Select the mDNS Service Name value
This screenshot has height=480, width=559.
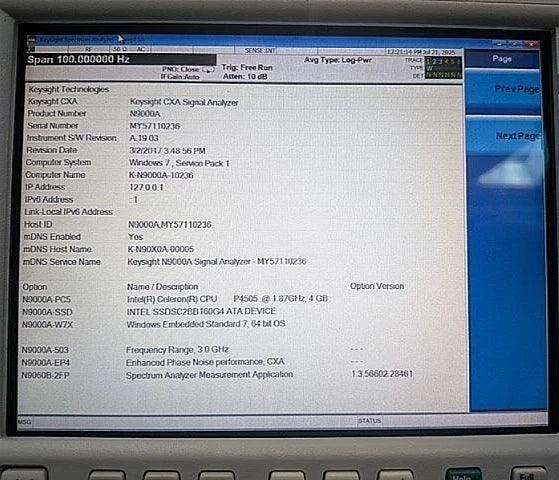(217, 261)
